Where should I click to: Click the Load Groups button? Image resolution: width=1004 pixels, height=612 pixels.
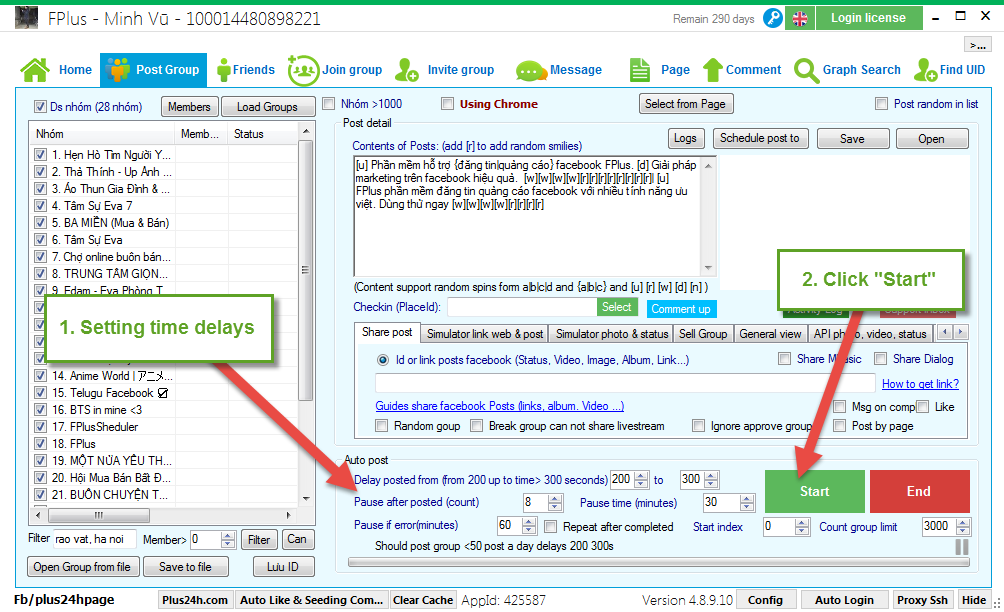(268, 106)
